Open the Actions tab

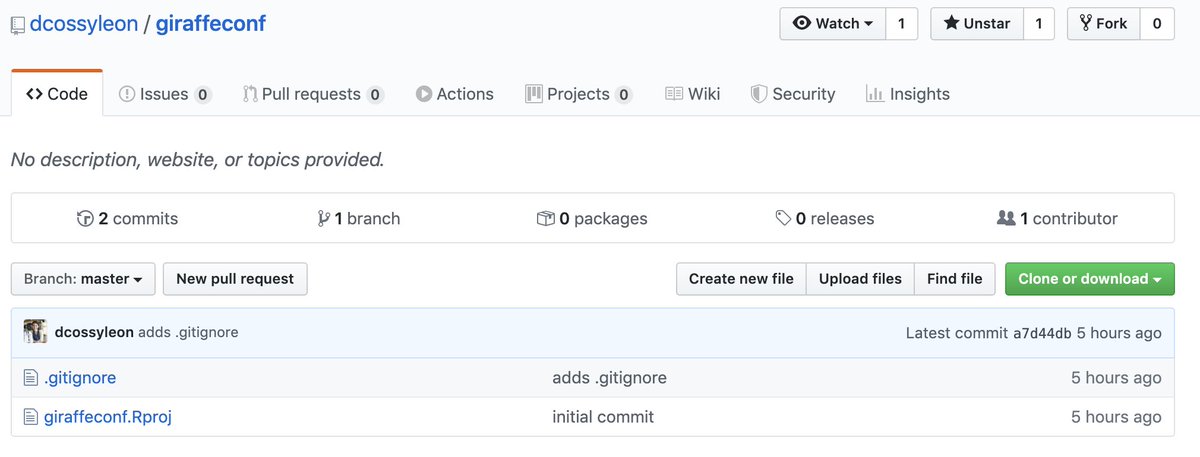(454, 94)
